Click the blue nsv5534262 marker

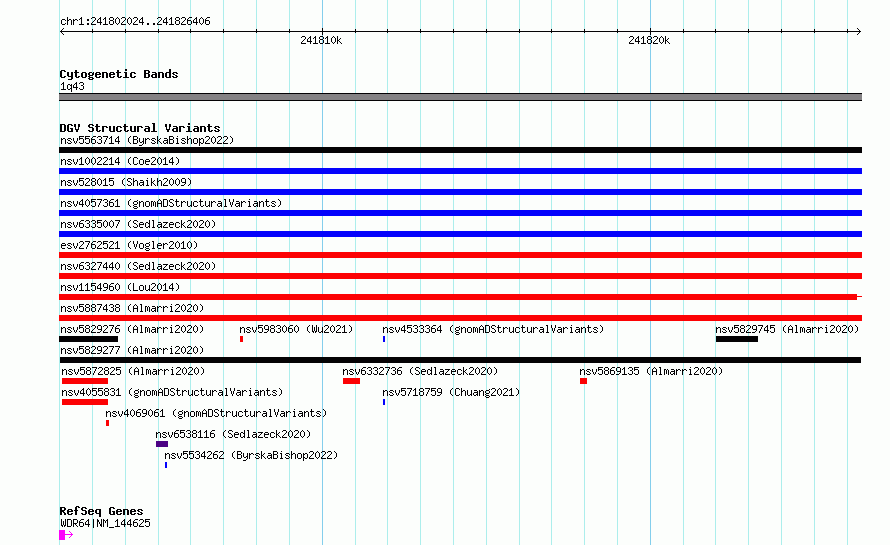(x=166, y=465)
